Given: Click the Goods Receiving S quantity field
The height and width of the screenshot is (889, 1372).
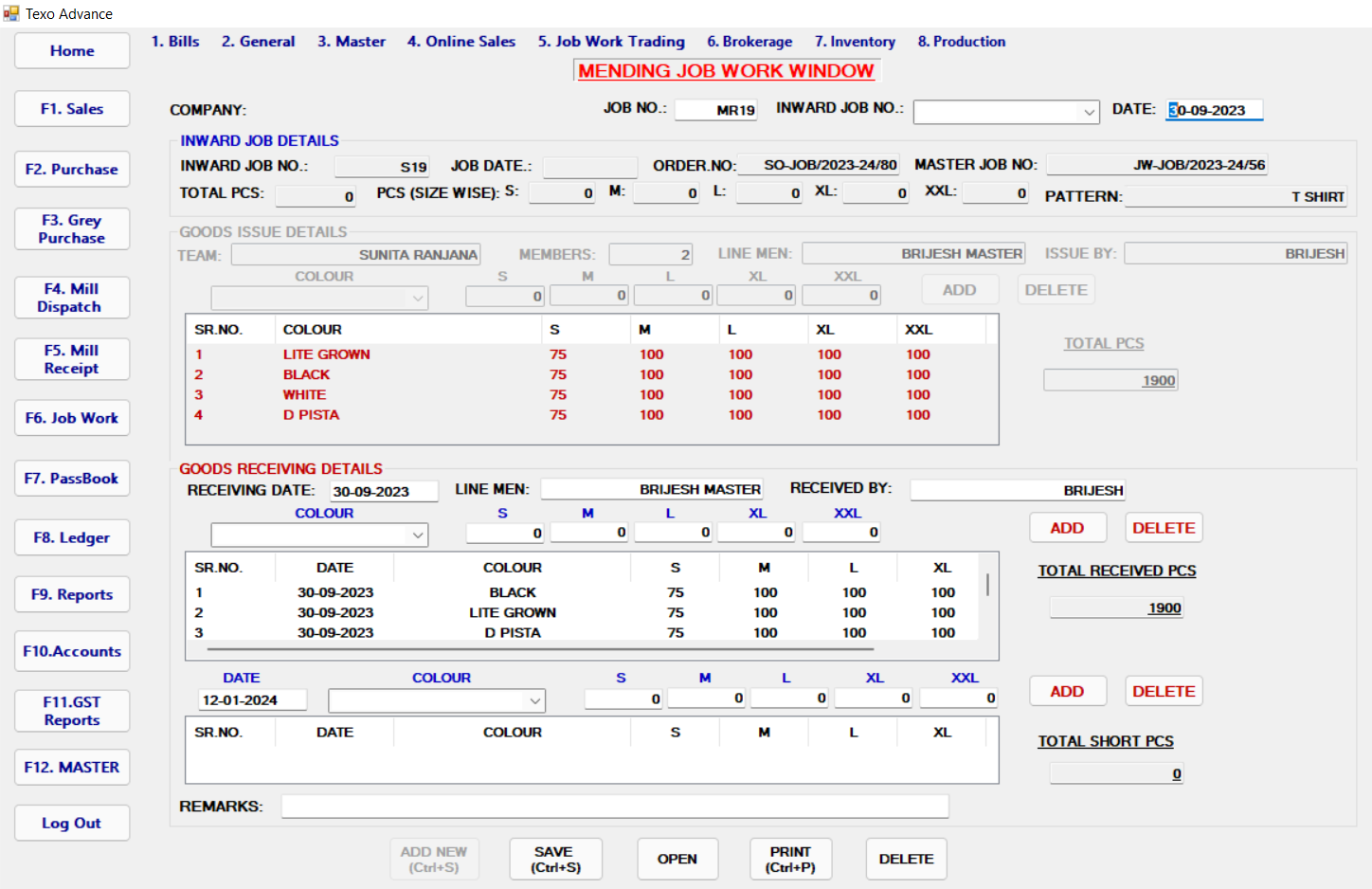Looking at the screenshot, I should [x=505, y=533].
